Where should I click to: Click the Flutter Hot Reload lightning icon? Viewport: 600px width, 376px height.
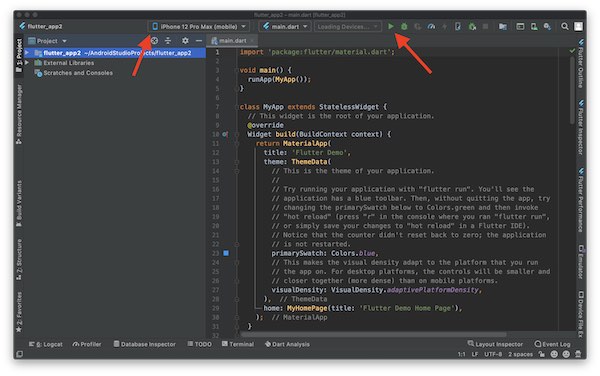pyautogui.click(x=444, y=26)
